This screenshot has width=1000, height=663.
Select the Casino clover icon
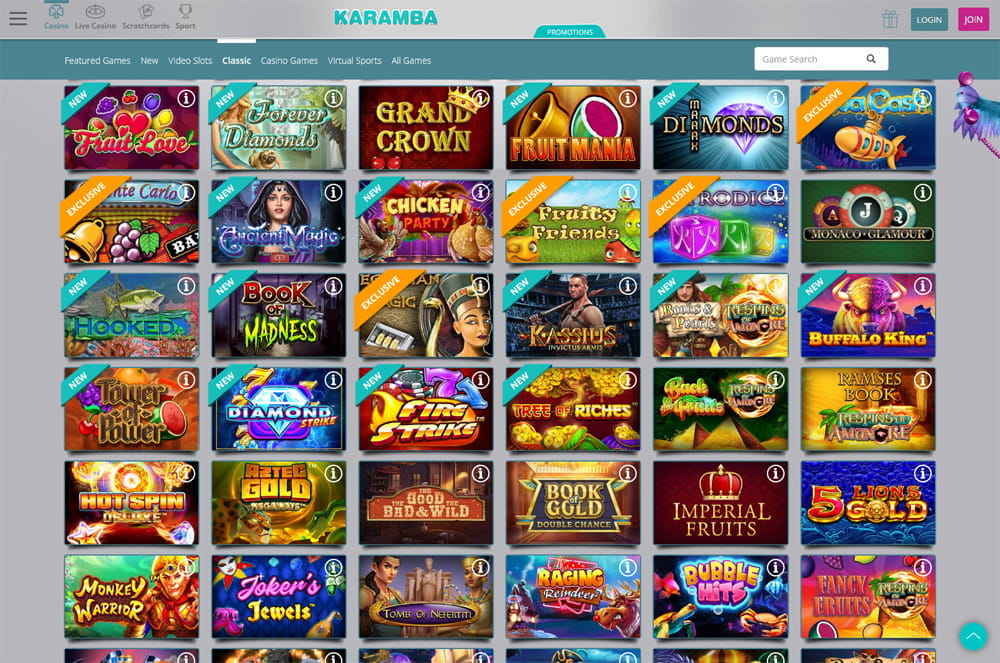pos(56,12)
